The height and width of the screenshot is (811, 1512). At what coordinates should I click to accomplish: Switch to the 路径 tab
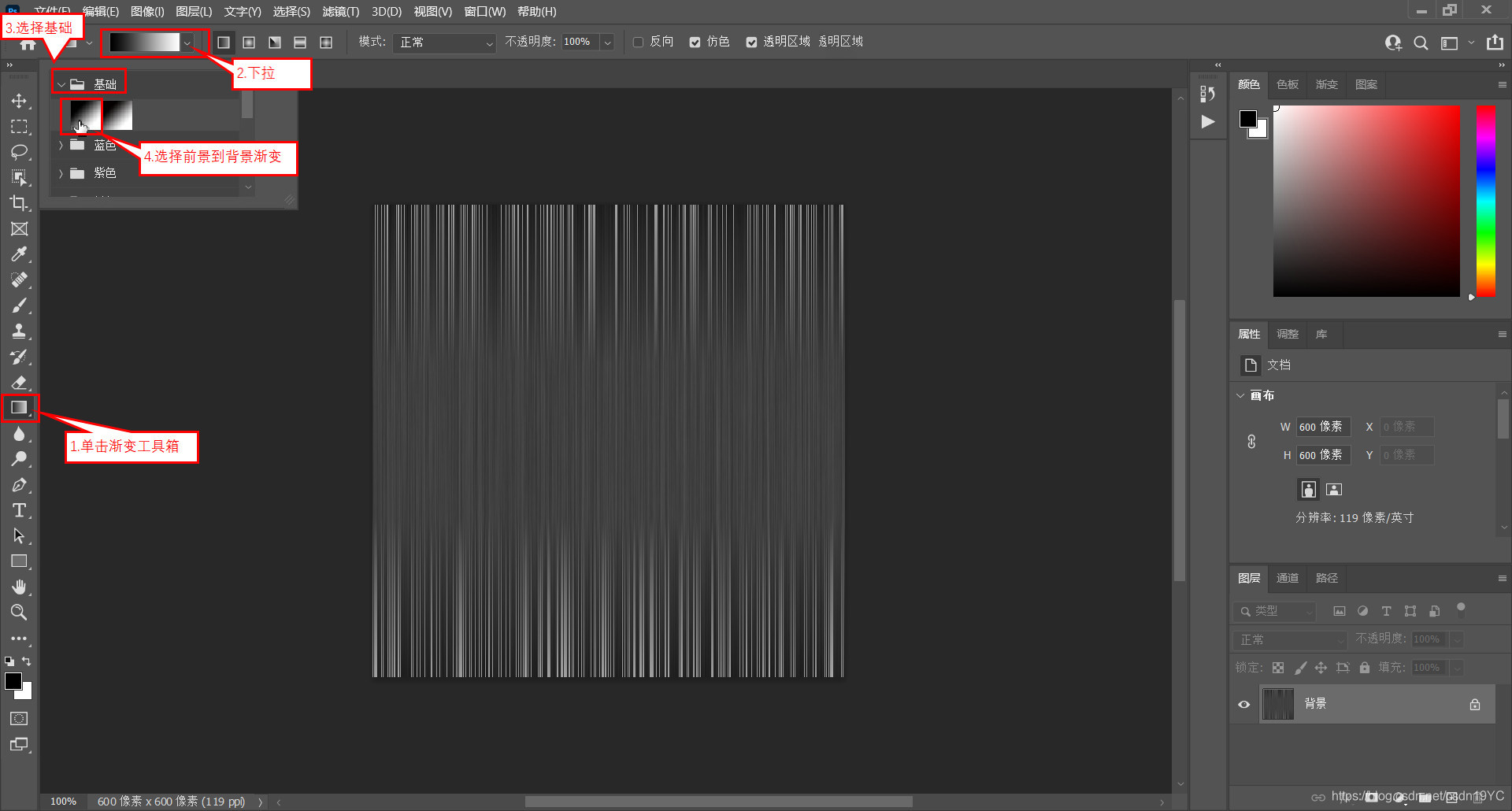click(x=1327, y=578)
